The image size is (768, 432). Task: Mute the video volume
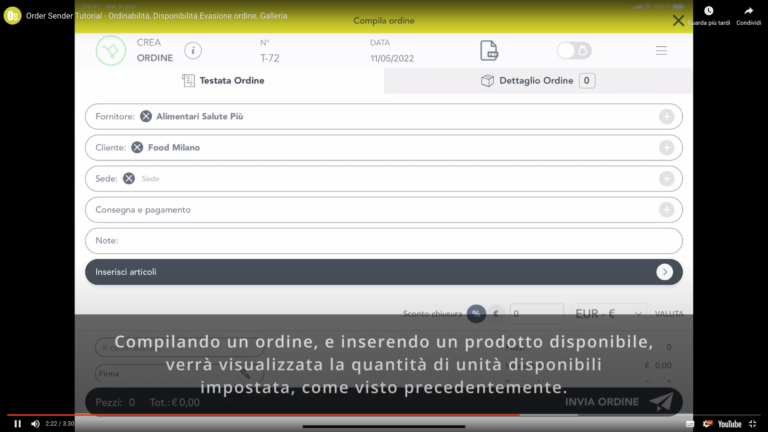click(35, 424)
